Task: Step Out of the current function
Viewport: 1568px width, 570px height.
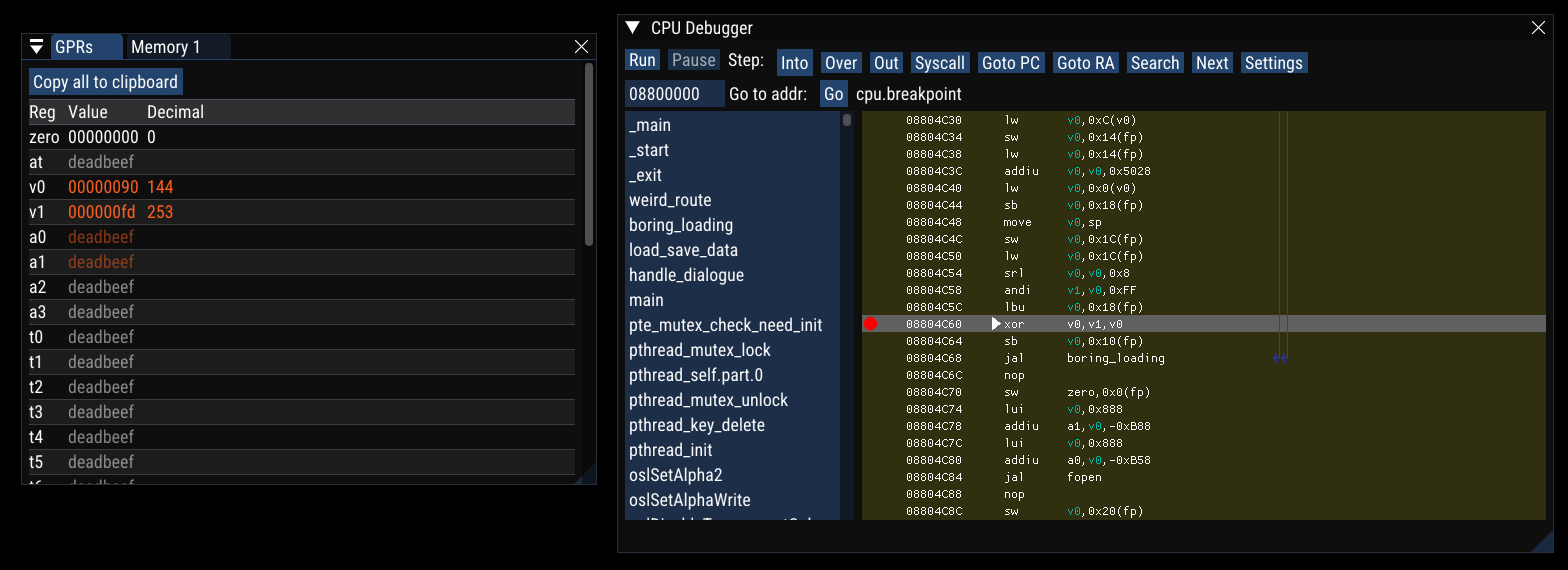Action: 887,63
